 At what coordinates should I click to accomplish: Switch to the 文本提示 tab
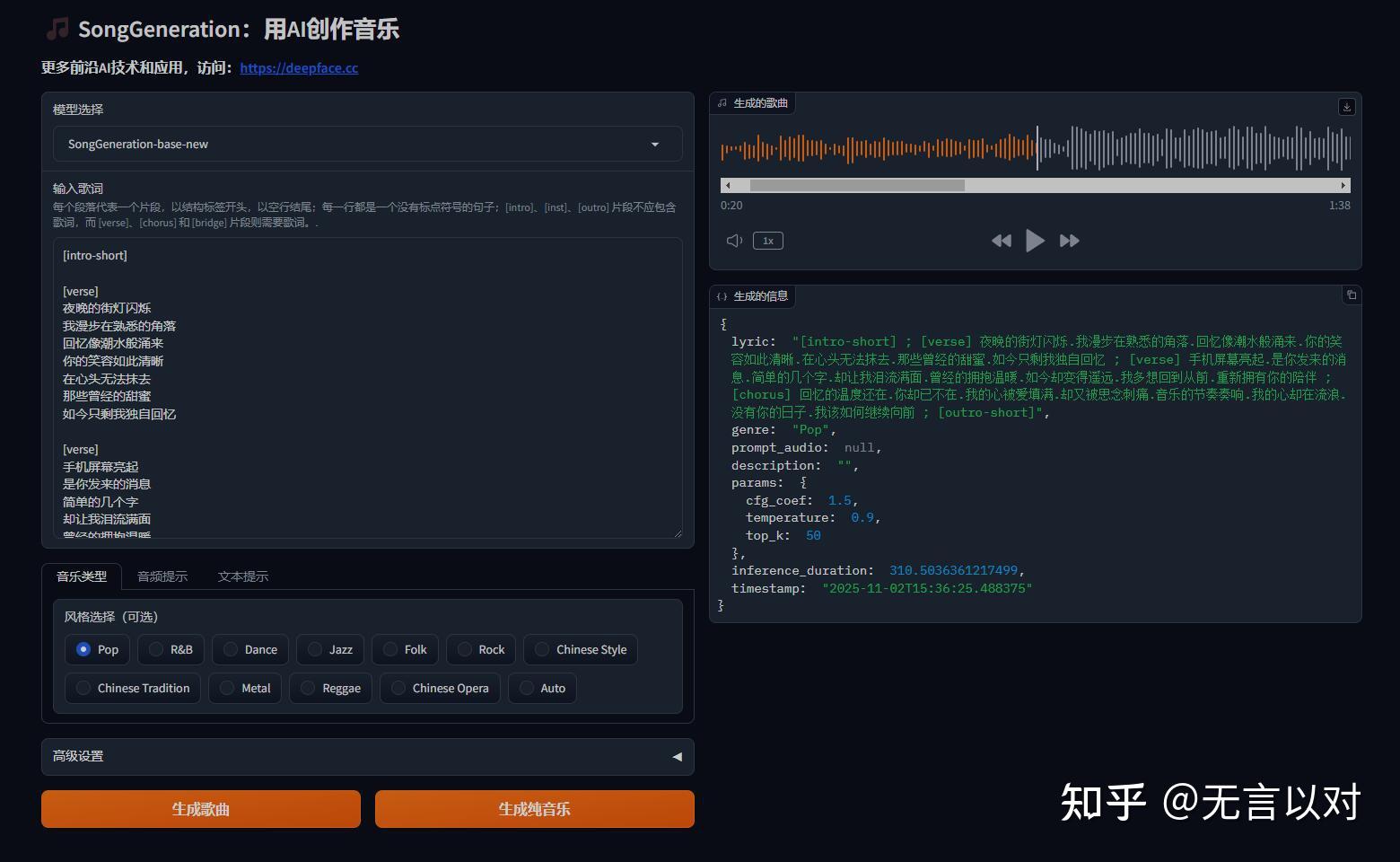[x=242, y=576]
